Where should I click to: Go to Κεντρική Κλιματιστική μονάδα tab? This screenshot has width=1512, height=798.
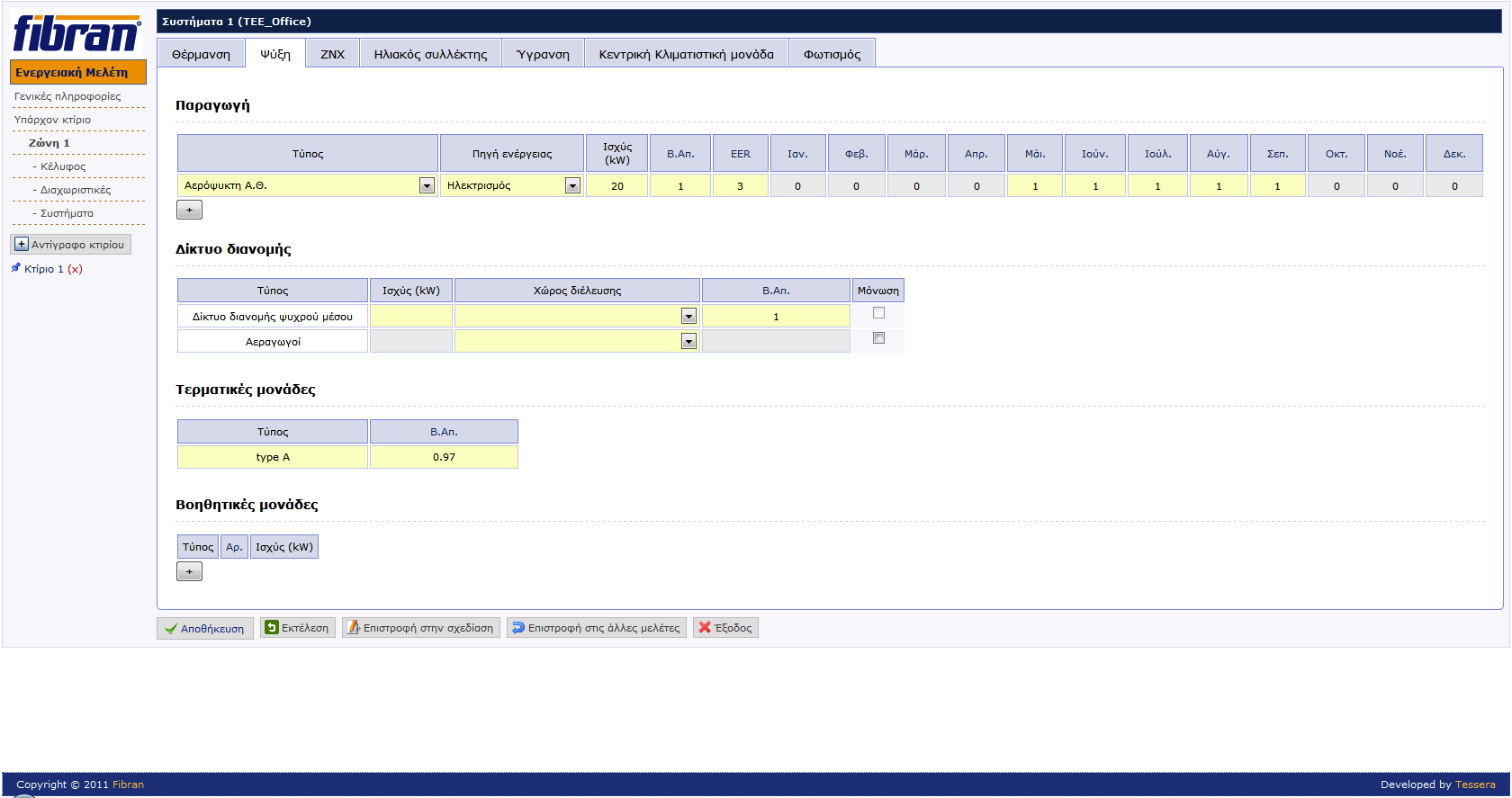coord(687,54)
